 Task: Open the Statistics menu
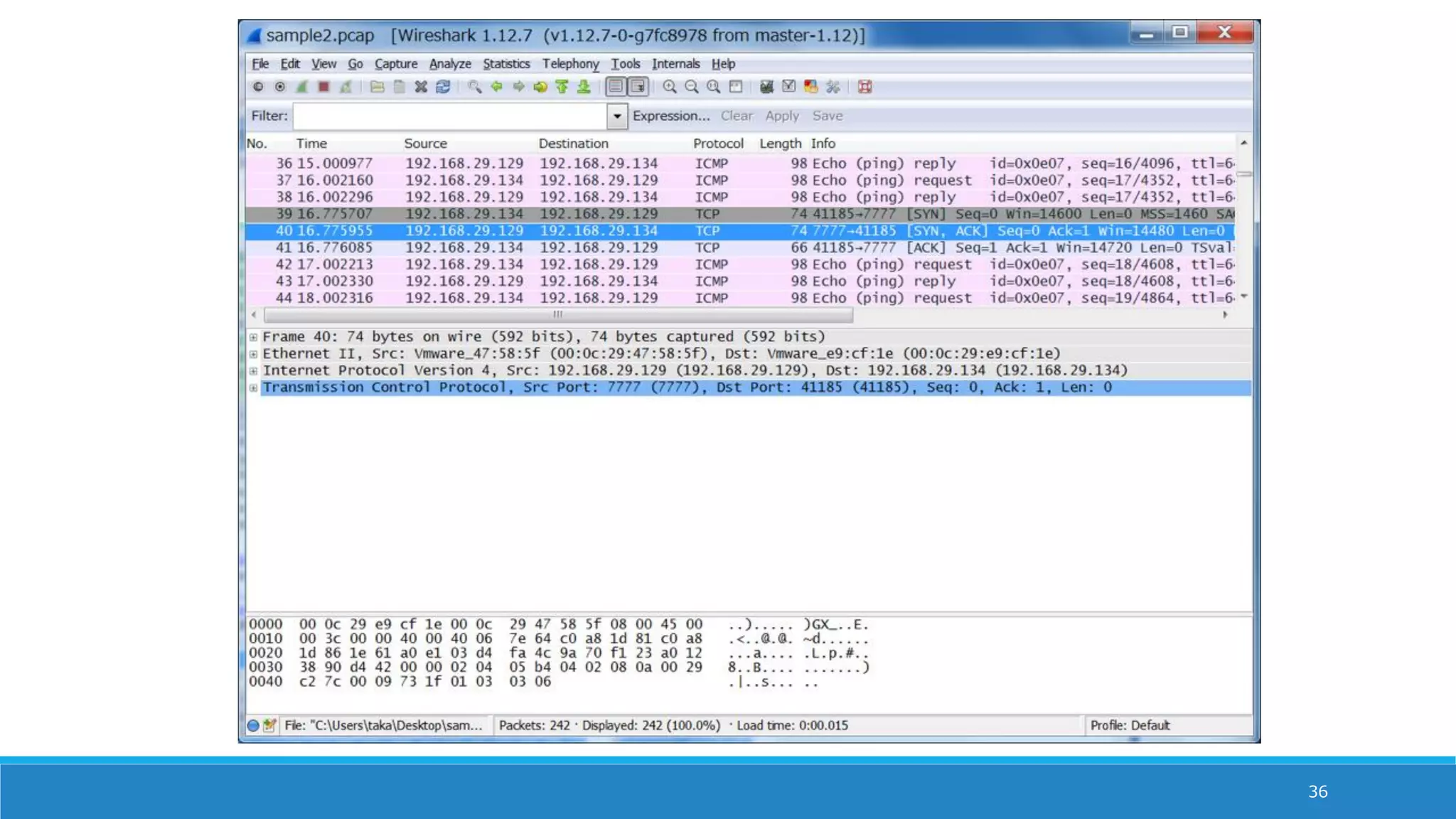pos(506,64)
